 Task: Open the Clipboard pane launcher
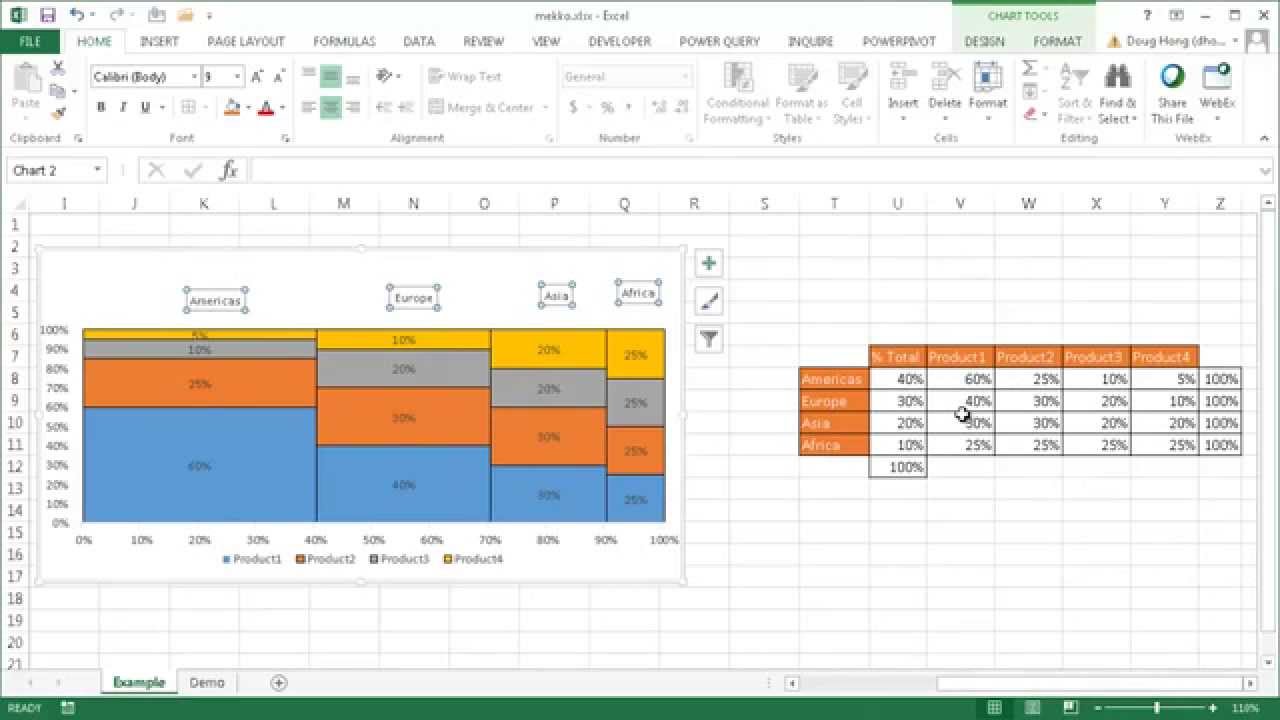point(78,138)
